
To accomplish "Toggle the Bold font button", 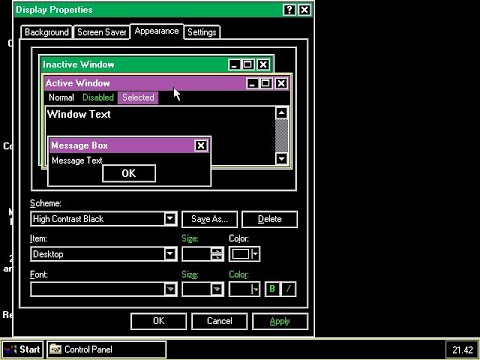I will coord(272,289).
